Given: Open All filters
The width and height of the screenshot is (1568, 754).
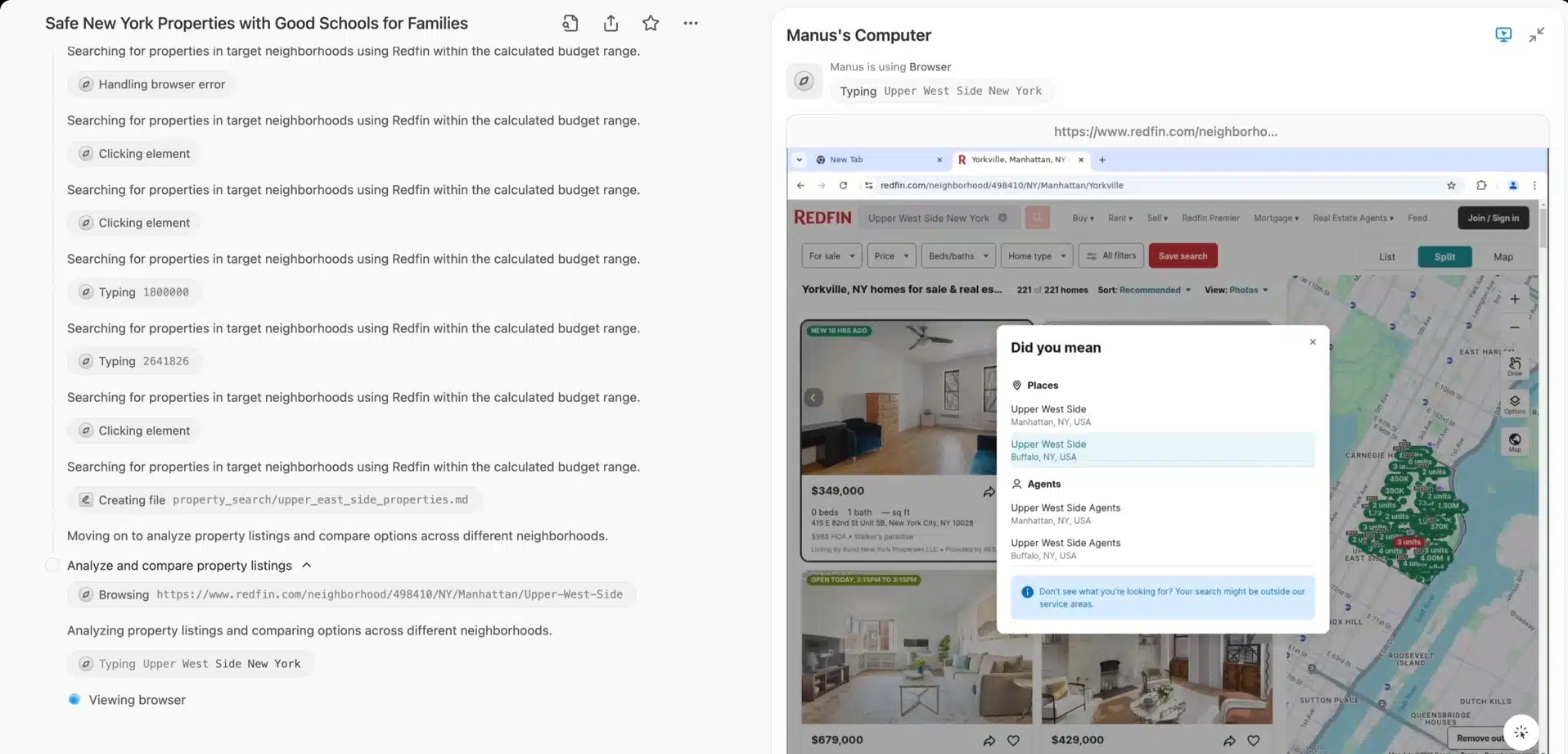Looking at the screenshot, I should [1111, 256].
